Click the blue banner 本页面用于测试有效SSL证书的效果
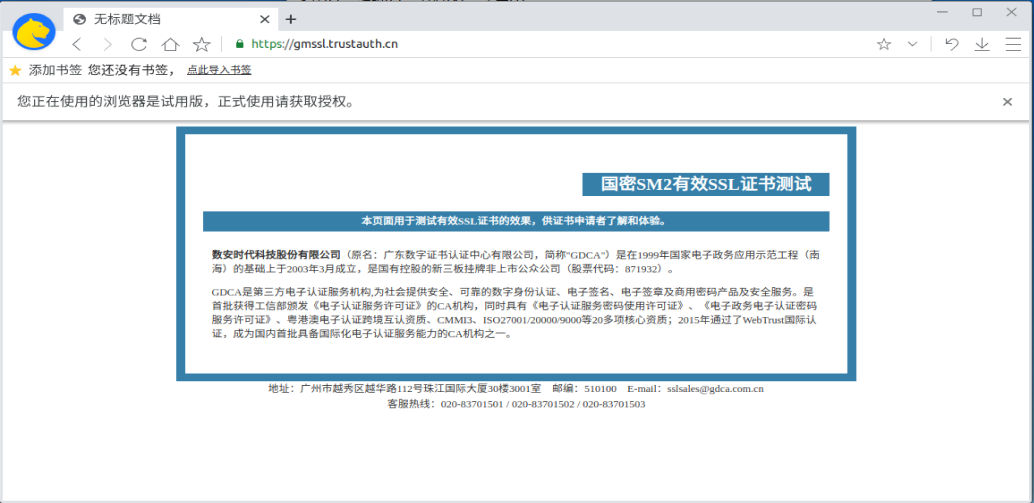 pos(516,221)
